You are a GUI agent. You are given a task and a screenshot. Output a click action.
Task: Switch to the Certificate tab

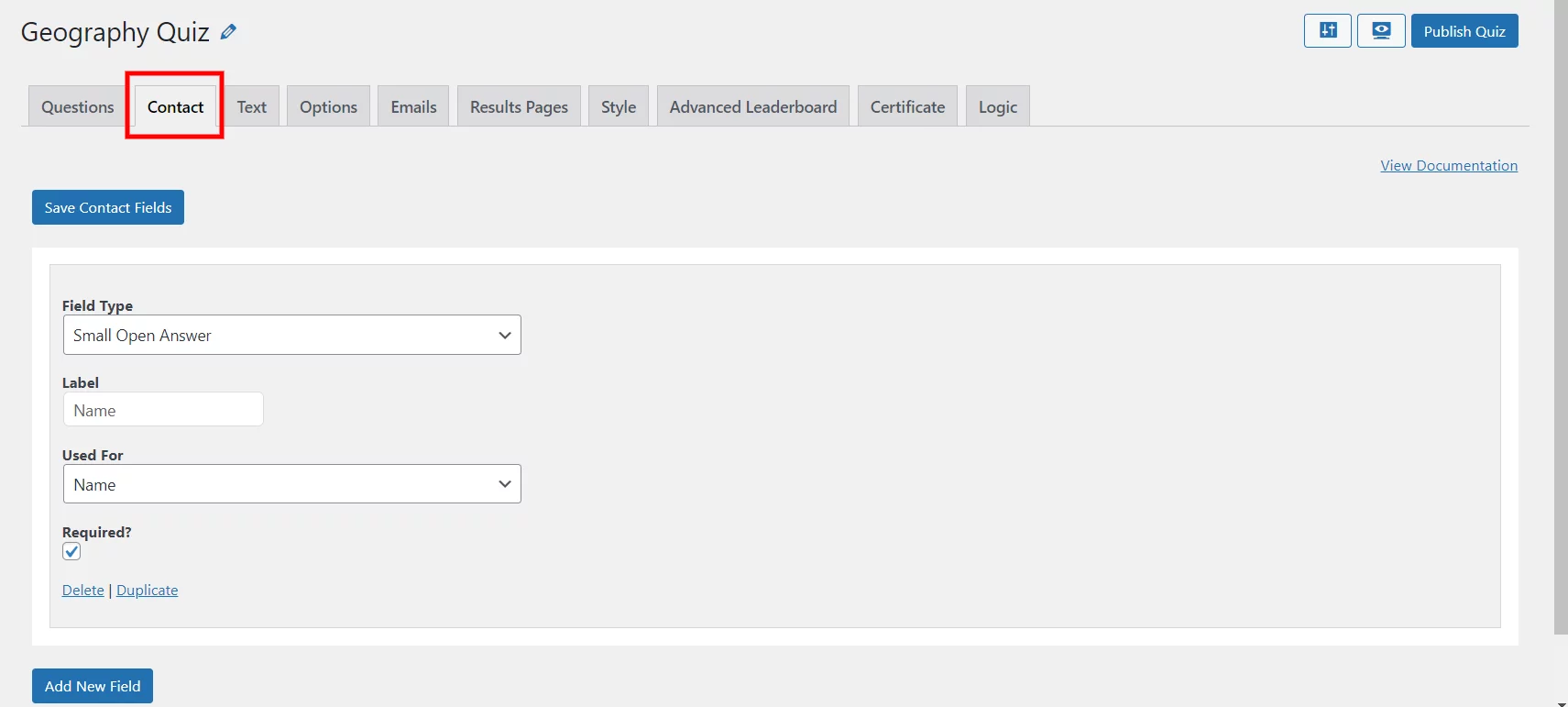pyautogui.click(x=907, y=106)
